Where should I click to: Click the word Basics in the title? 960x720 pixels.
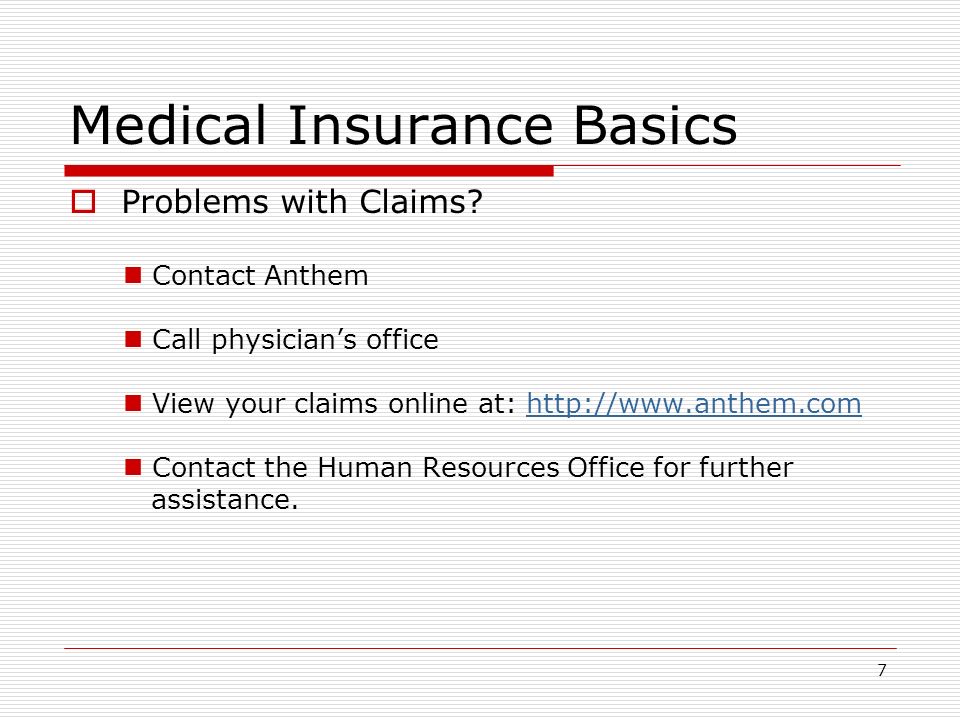pyautogui.click(x=656, y=126)
